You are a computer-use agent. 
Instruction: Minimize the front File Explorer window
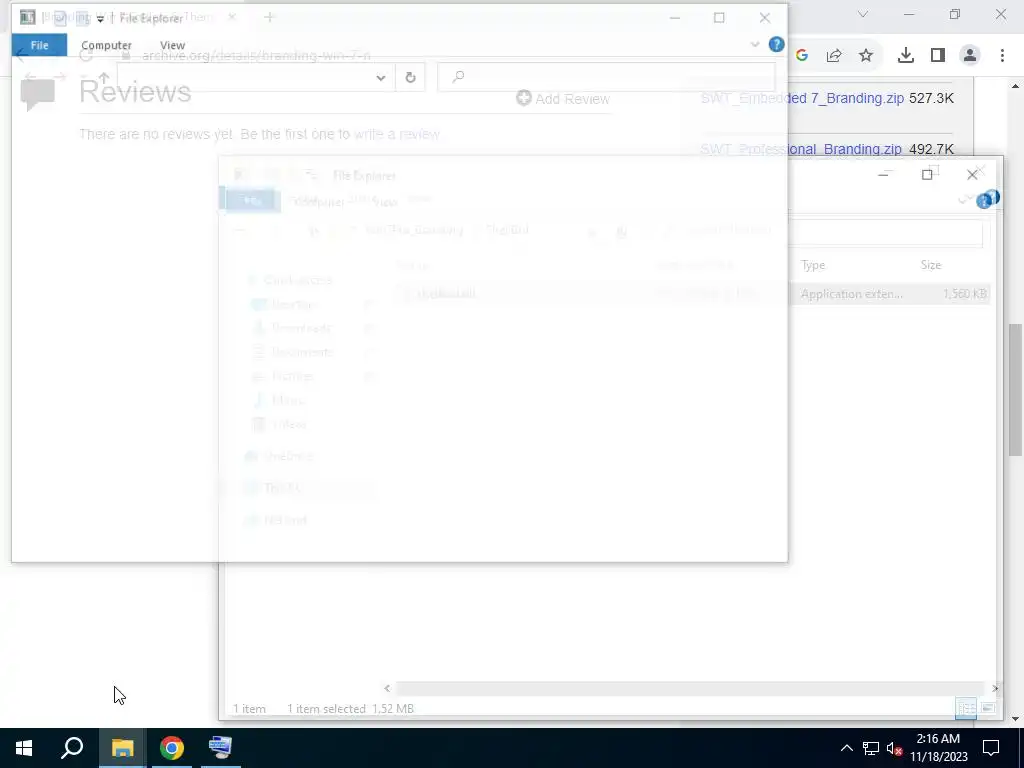[x=675, y=18]
